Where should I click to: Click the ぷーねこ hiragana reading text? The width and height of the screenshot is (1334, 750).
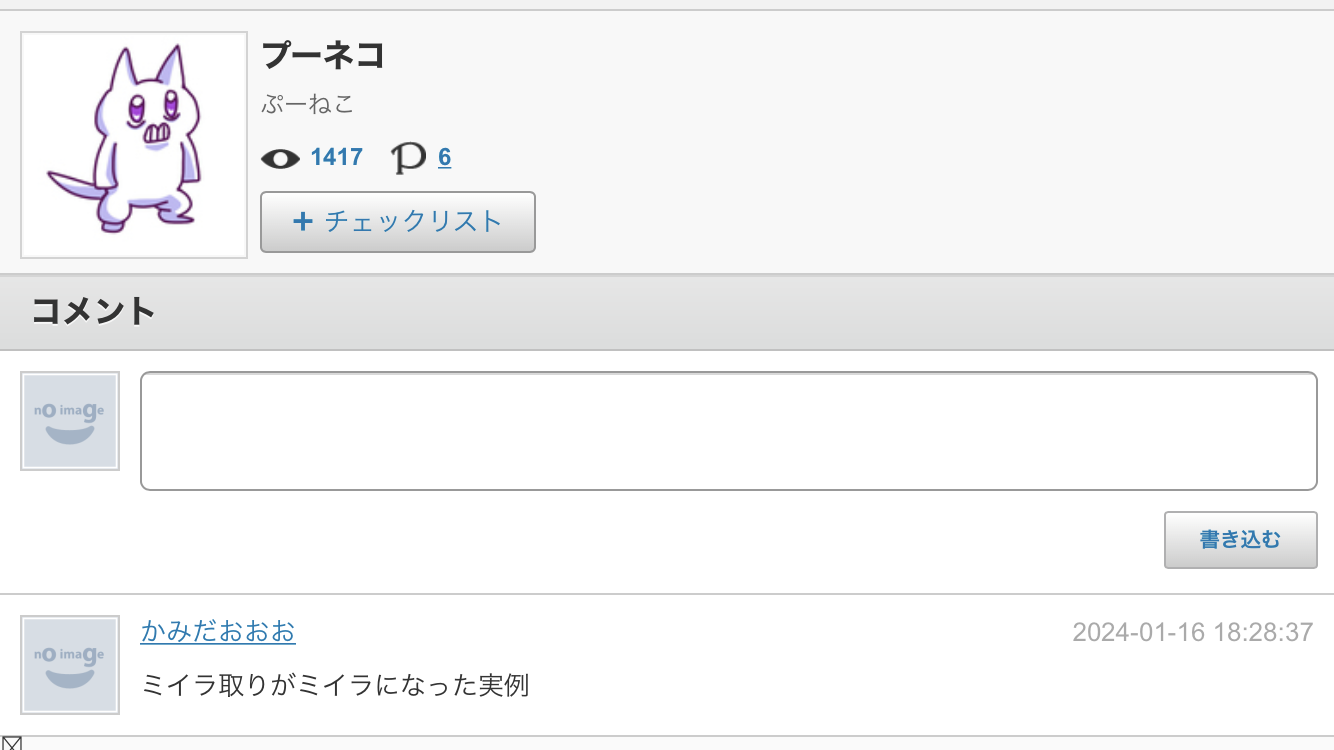(308, 104)
